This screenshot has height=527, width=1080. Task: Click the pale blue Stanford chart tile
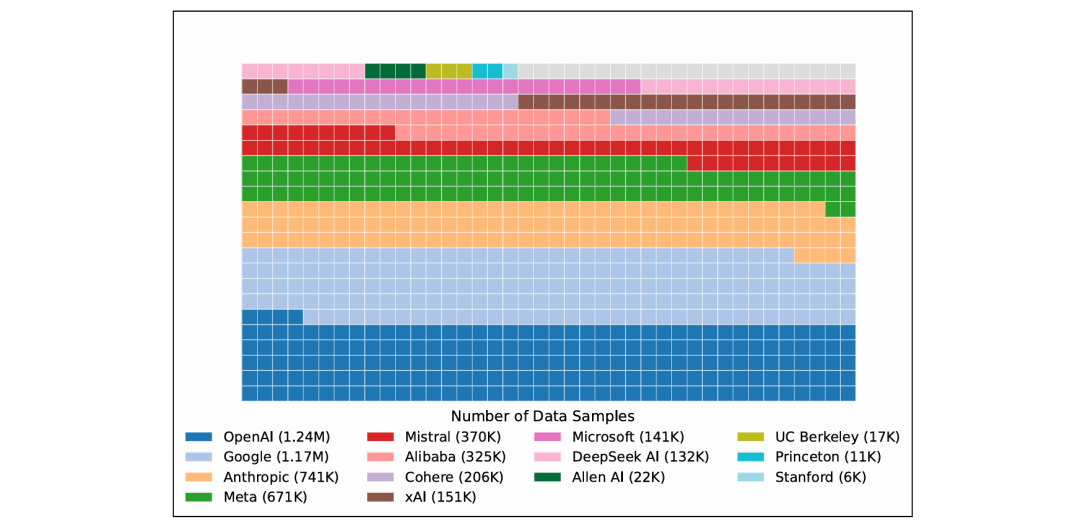click(x=510, y=70)
